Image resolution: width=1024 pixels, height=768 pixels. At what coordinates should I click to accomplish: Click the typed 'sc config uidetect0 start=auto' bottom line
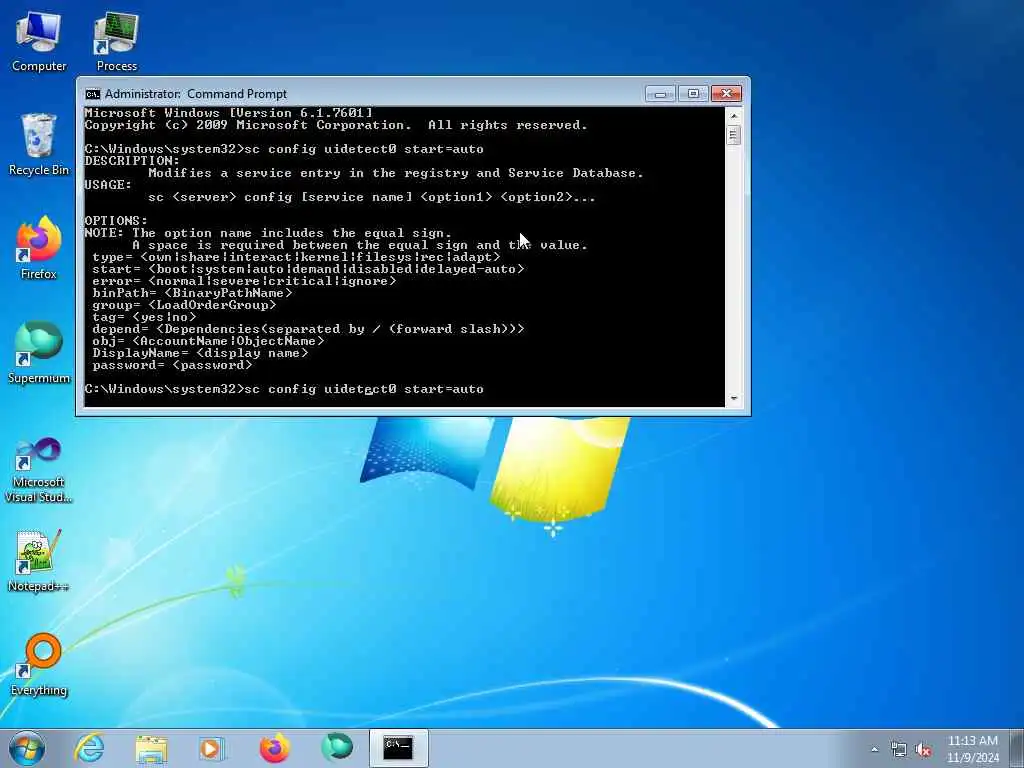(363, 389)
